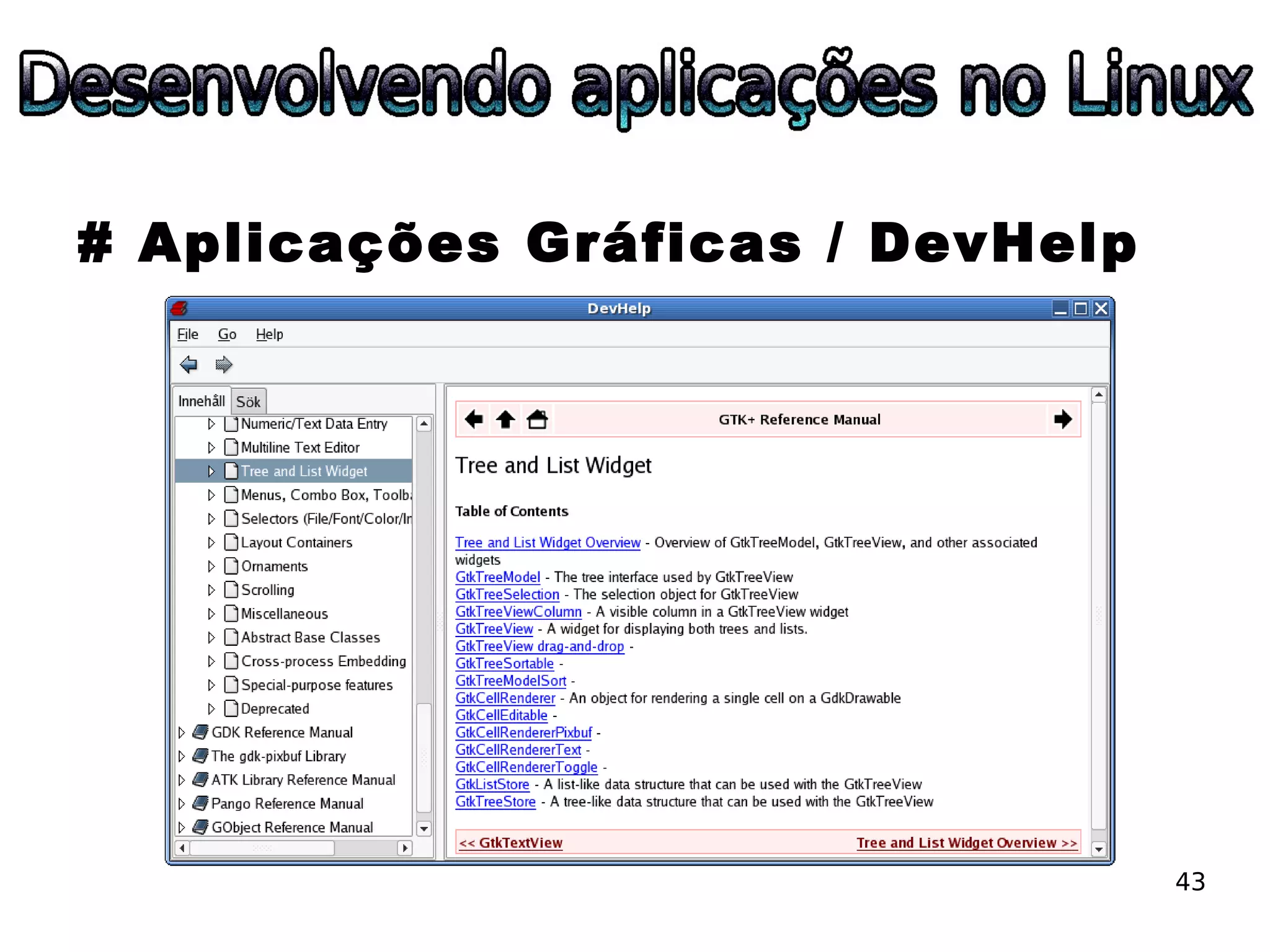Expand the Menus, Combo Box, Toolbar node
The width and height of the screenshot is (1270, 952).
click(211, 495)
